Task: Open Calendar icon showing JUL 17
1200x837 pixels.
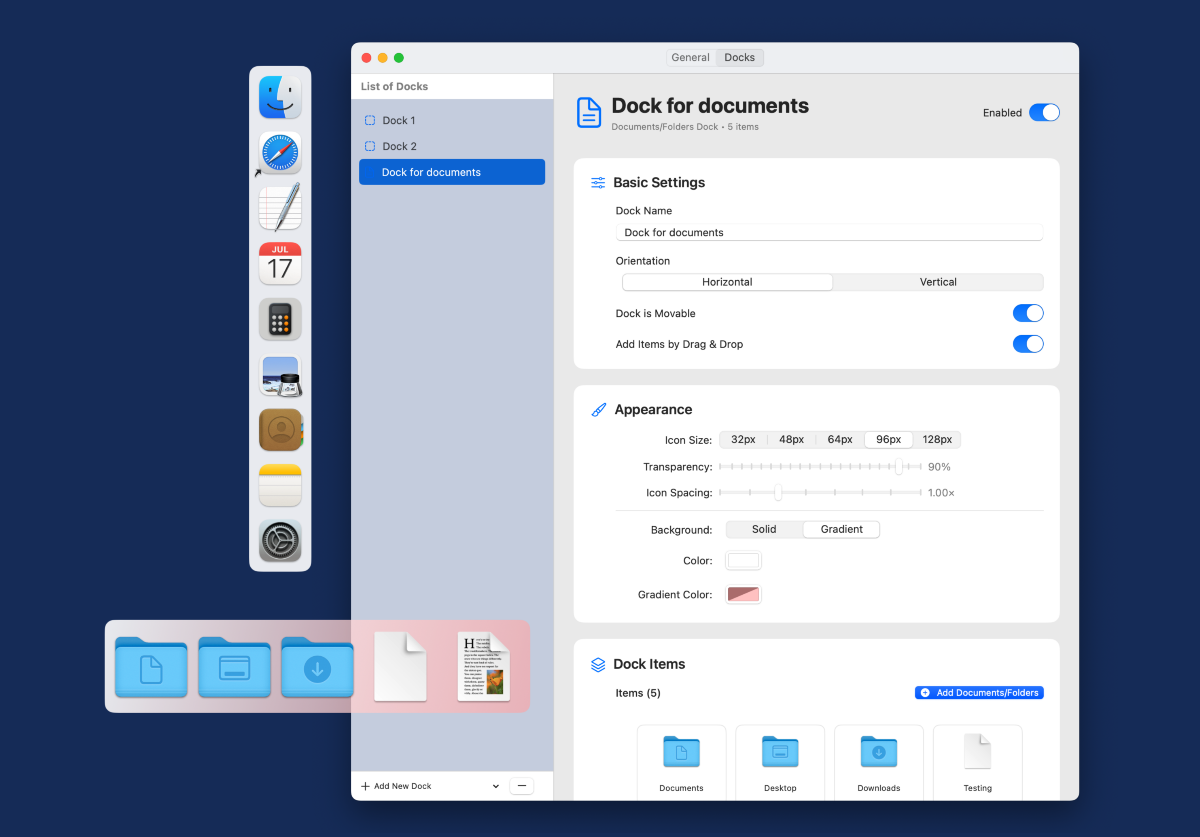Action: (x=280, y=263)
